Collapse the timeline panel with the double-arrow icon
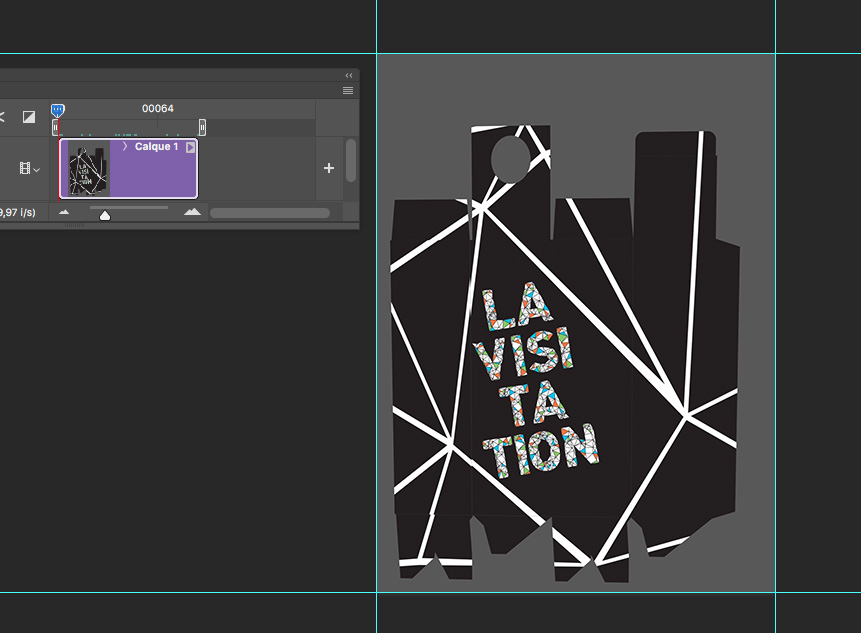This screenshot has width=861, height=633. click(x=349, y=75)
